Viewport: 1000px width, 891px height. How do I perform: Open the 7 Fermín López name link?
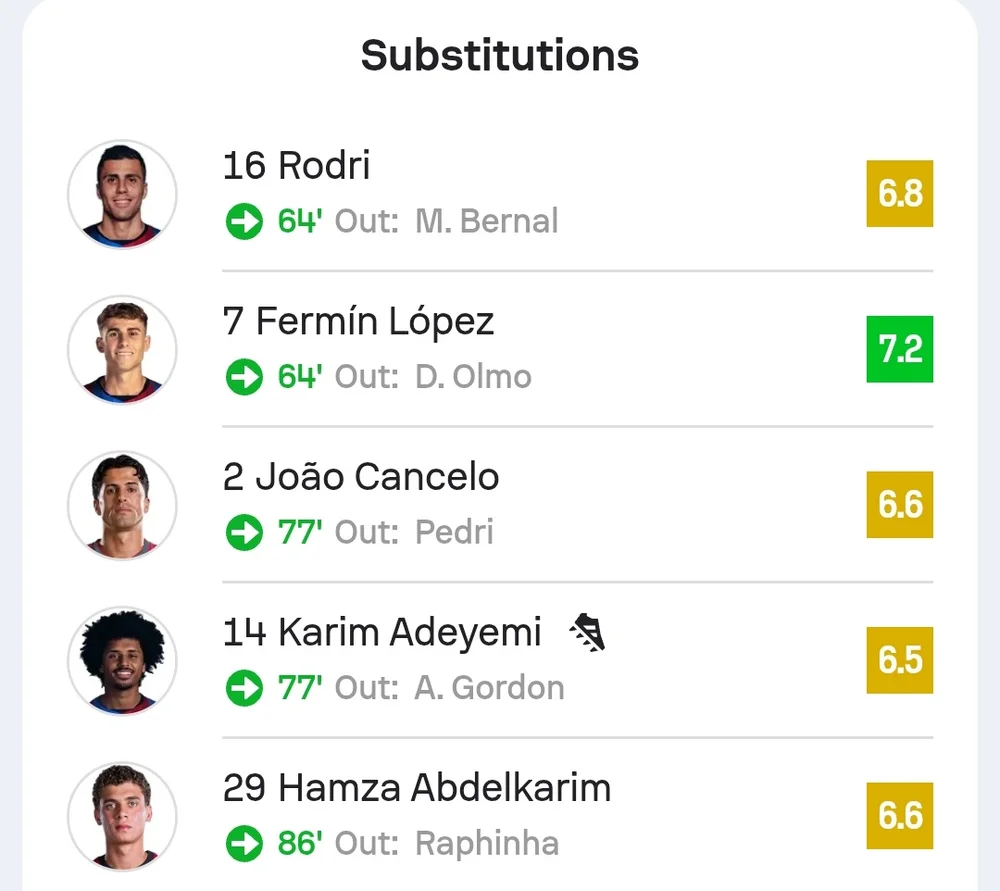pos(358,321)
